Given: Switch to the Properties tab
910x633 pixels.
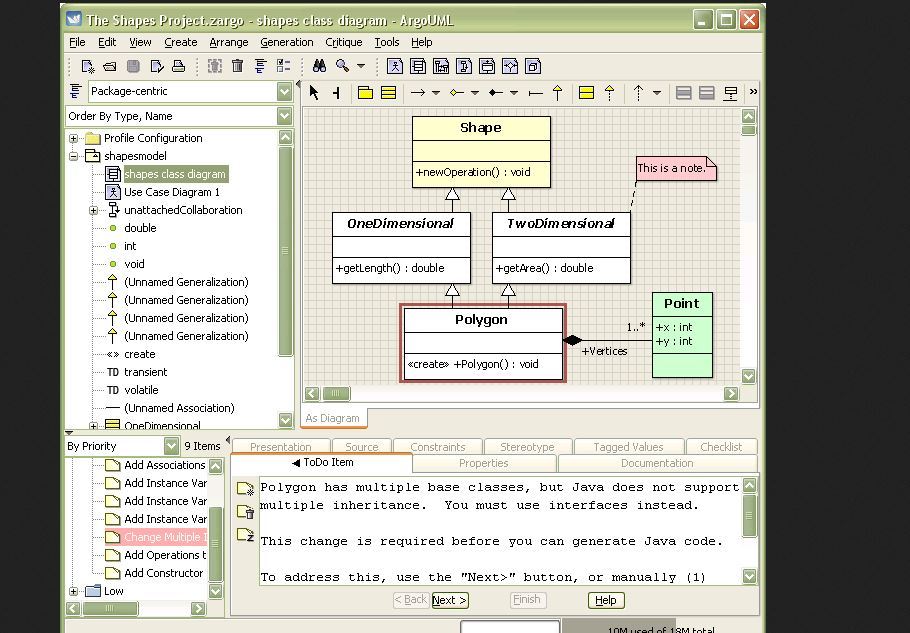Looking at the screenshot, I should click(x=483, y=463).
